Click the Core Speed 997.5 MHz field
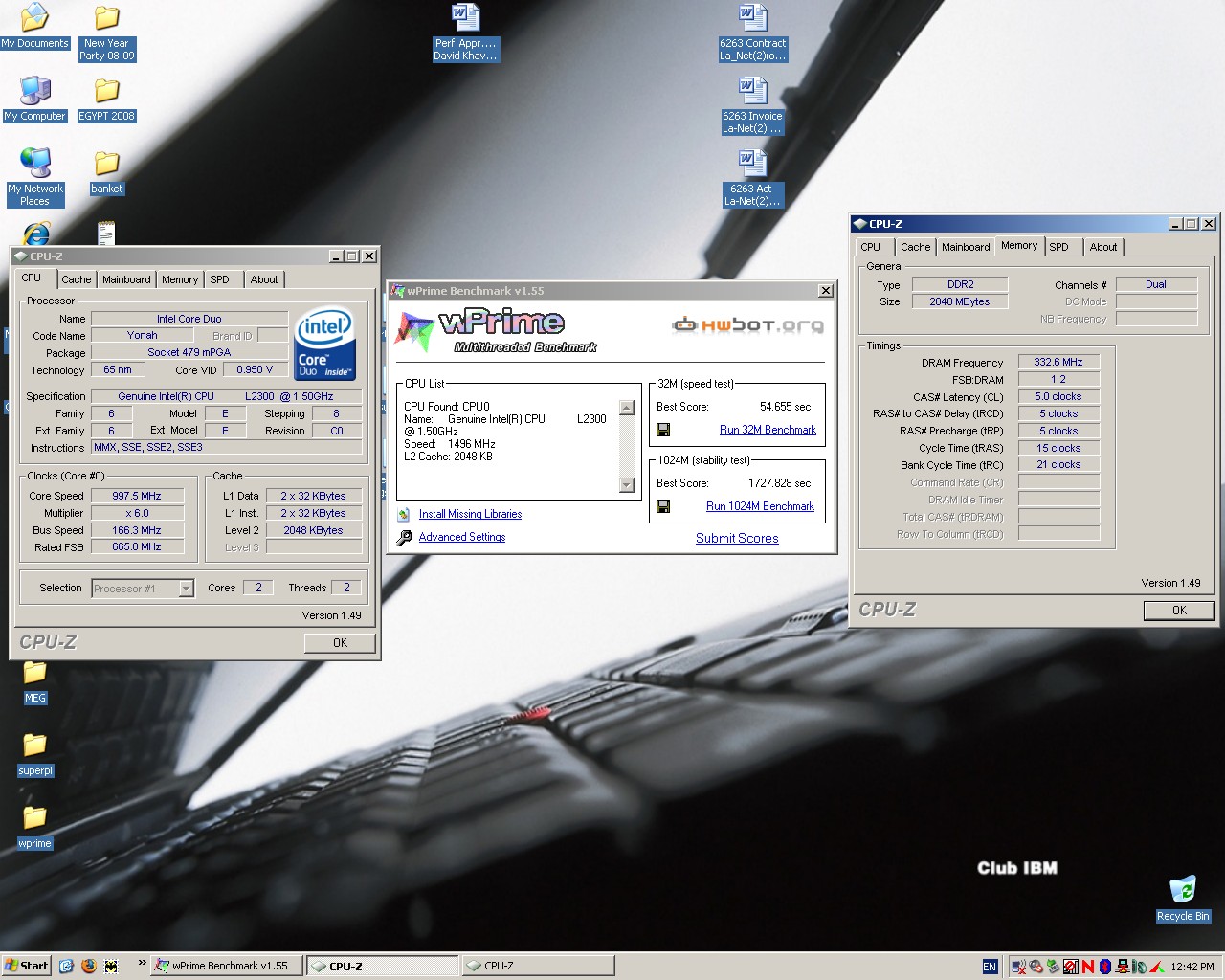The height and width of the screenshot is (980, 1225). pyautogui.click(x=137, y=496)
